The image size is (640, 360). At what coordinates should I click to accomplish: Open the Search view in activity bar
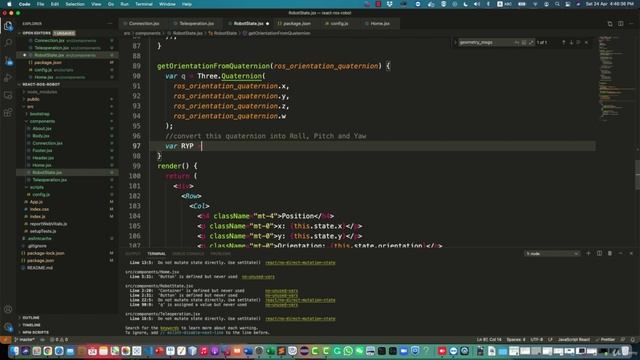click(x=8, y=42)
